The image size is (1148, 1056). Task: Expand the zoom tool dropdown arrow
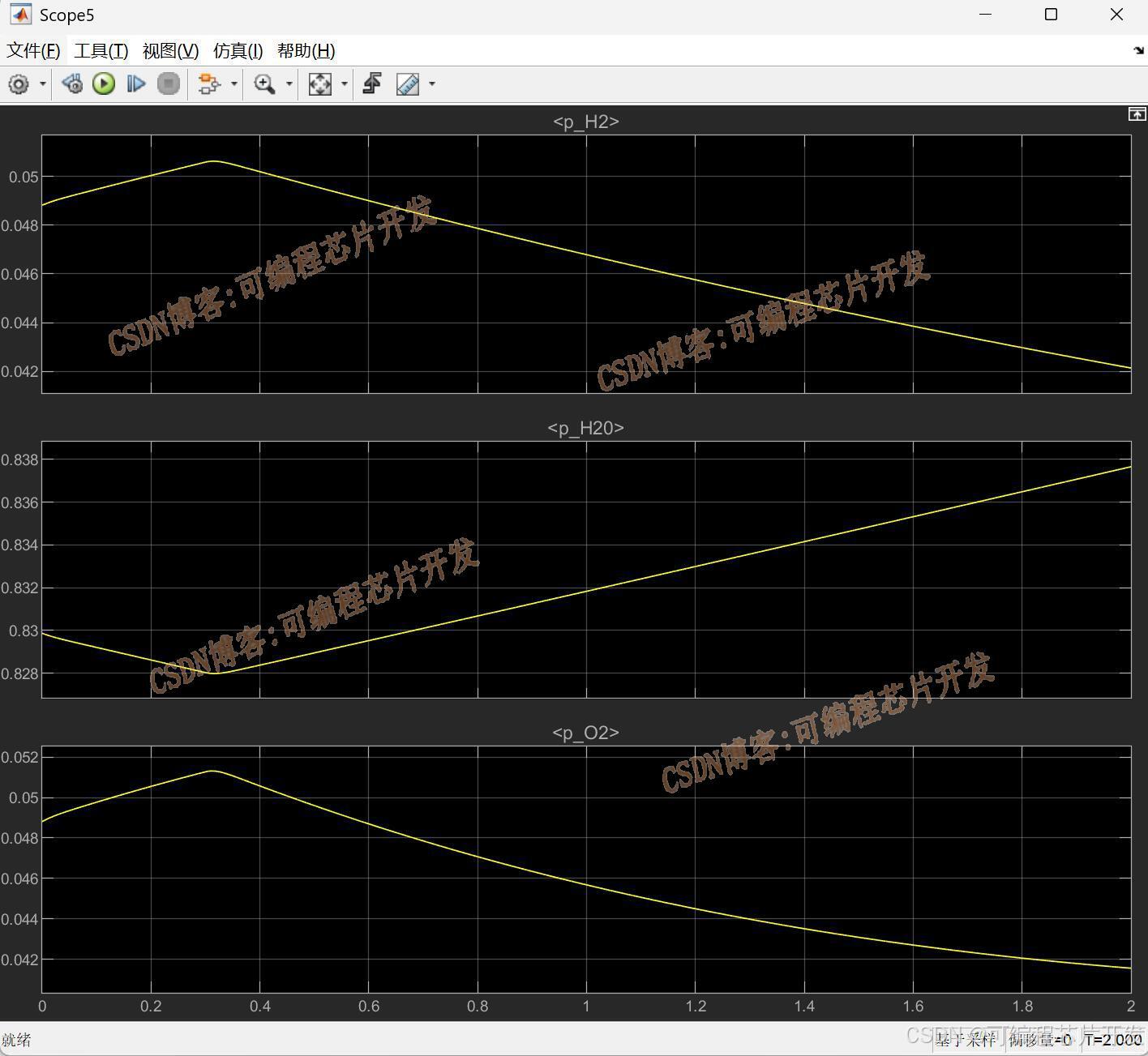(289, 84)
